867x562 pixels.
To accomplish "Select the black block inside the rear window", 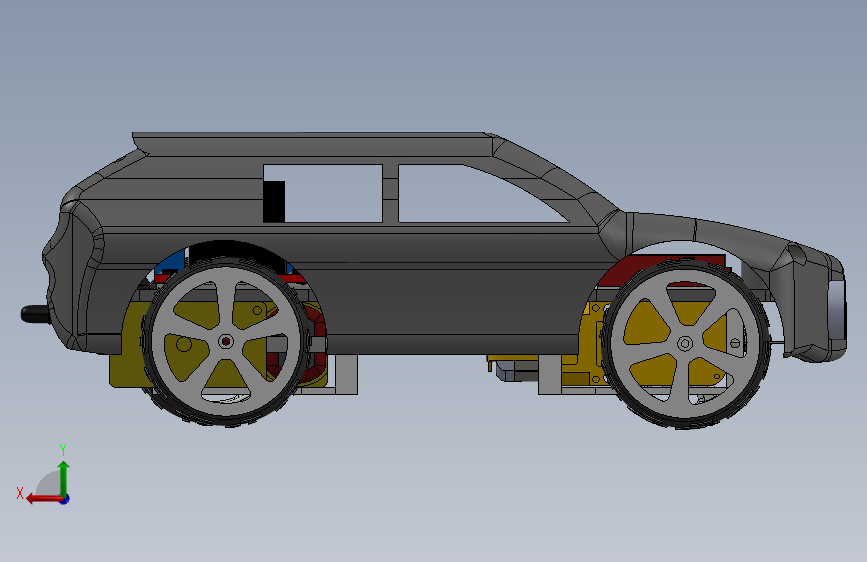I will click(x=274, y=201).
